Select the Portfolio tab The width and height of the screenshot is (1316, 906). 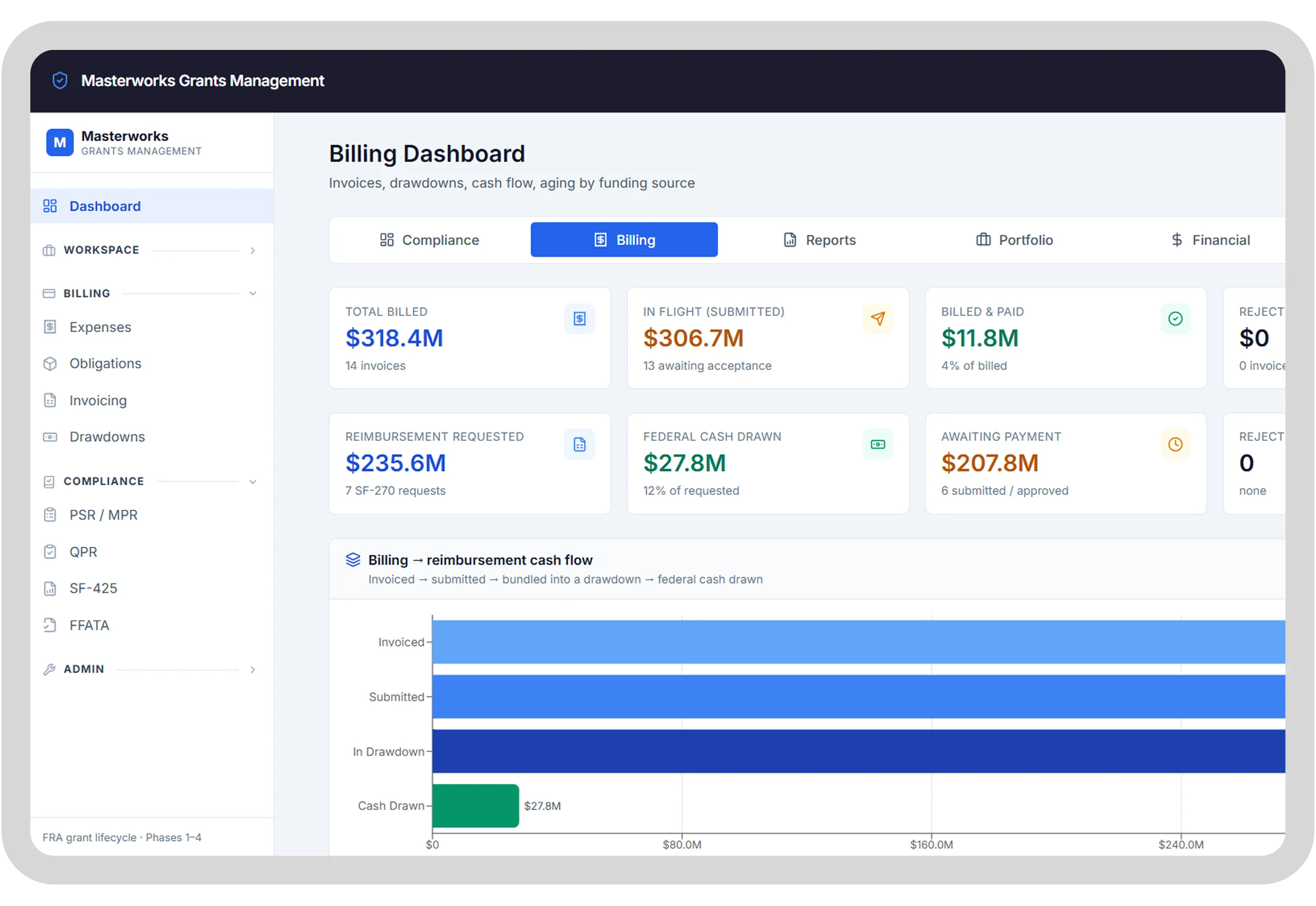point(1014,240)
